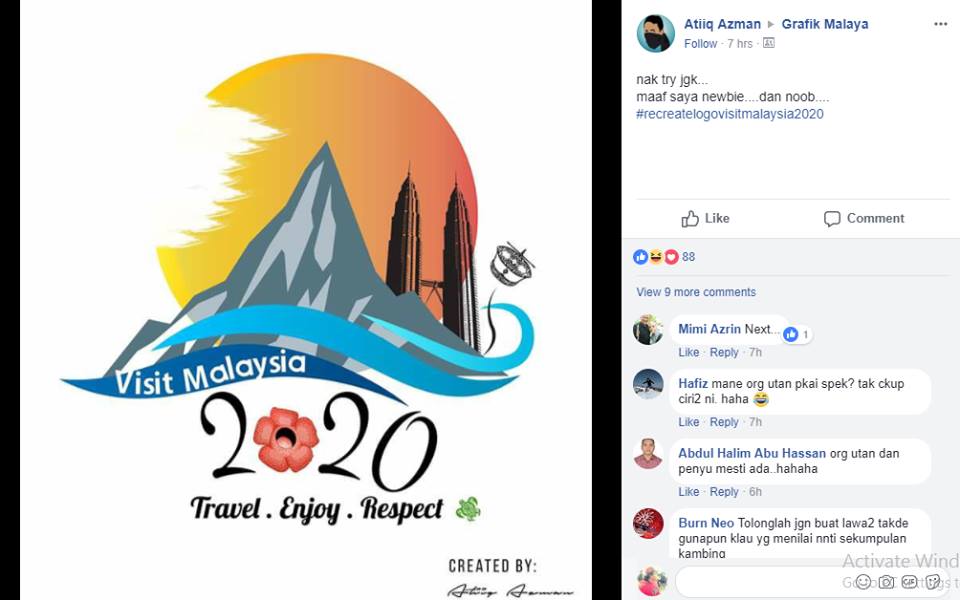Open Burn Neo's profile avatar
The image size is (960, 600).
coord(648,523)
